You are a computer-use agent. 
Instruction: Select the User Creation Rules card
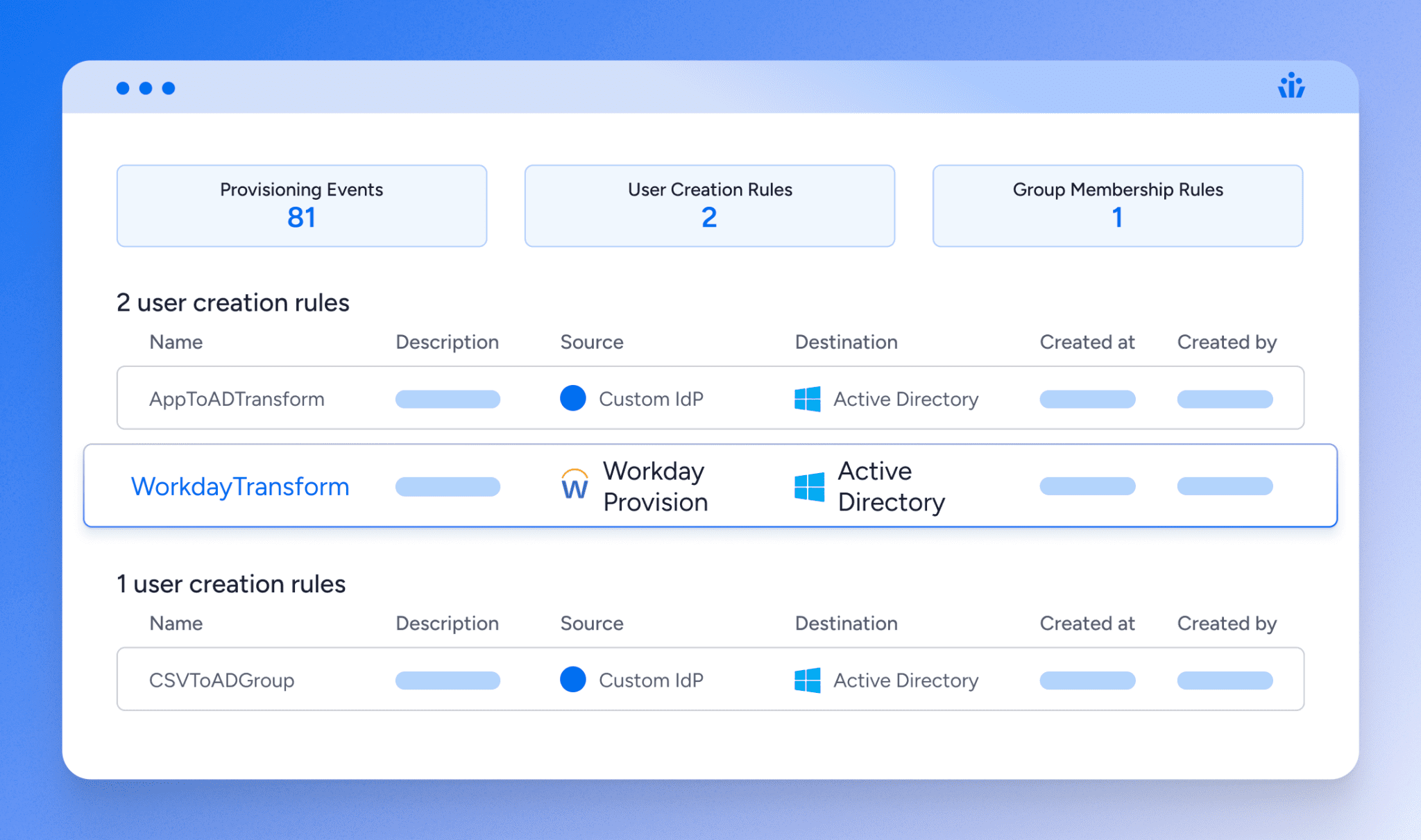click(709, 205)
